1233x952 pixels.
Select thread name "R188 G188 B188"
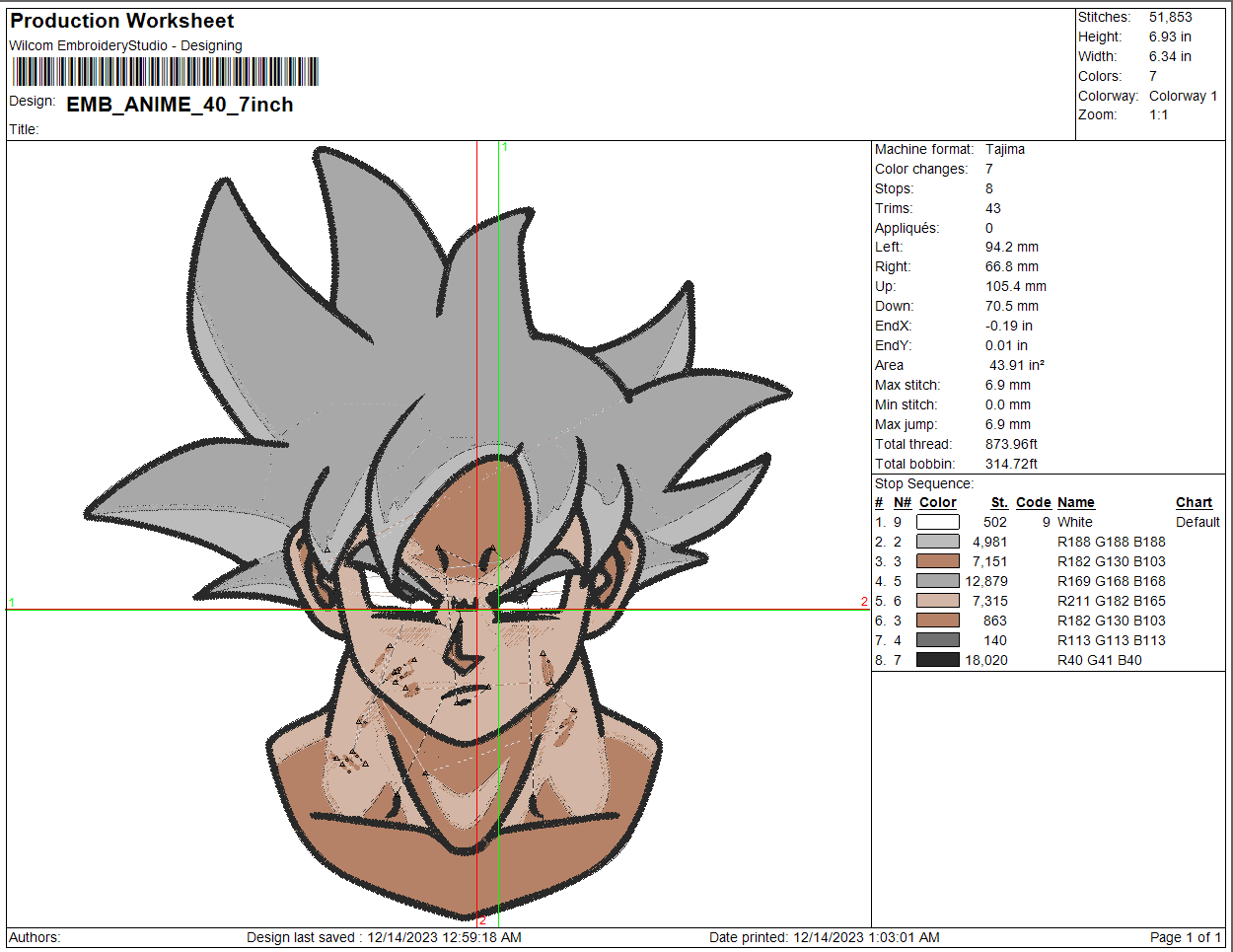(1112, 542)
